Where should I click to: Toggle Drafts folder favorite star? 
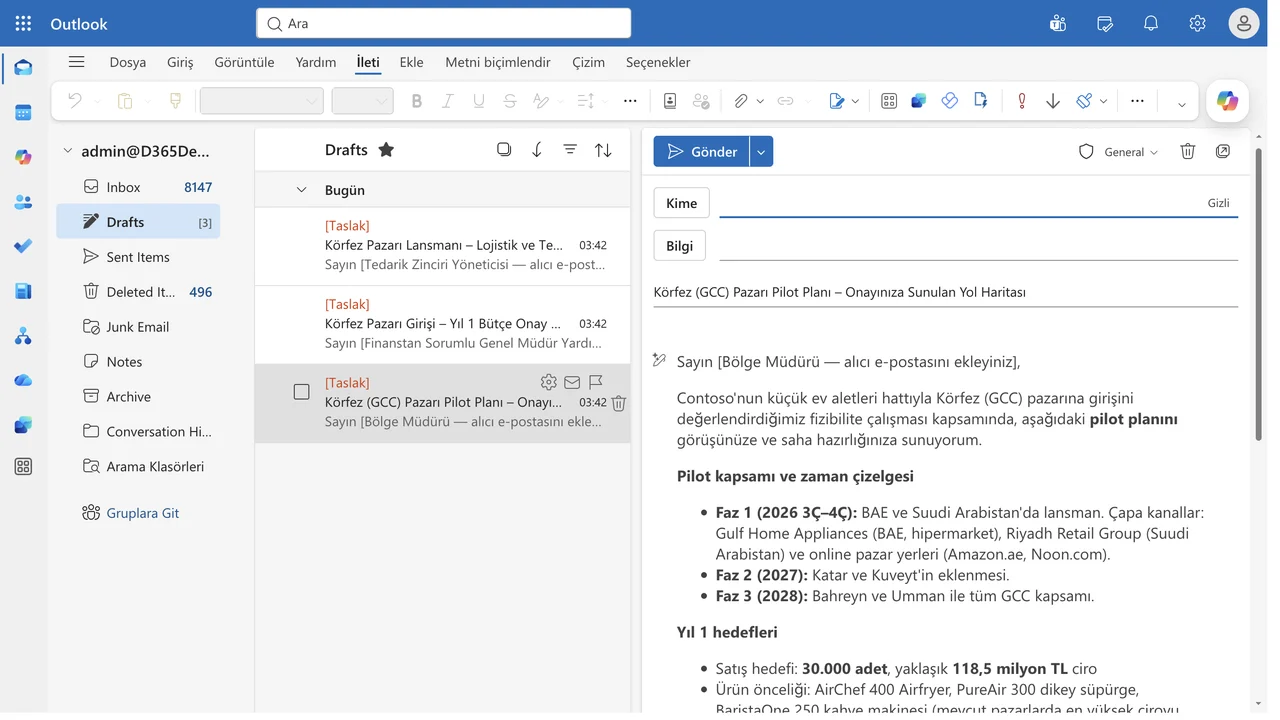[x=386, y=149]
